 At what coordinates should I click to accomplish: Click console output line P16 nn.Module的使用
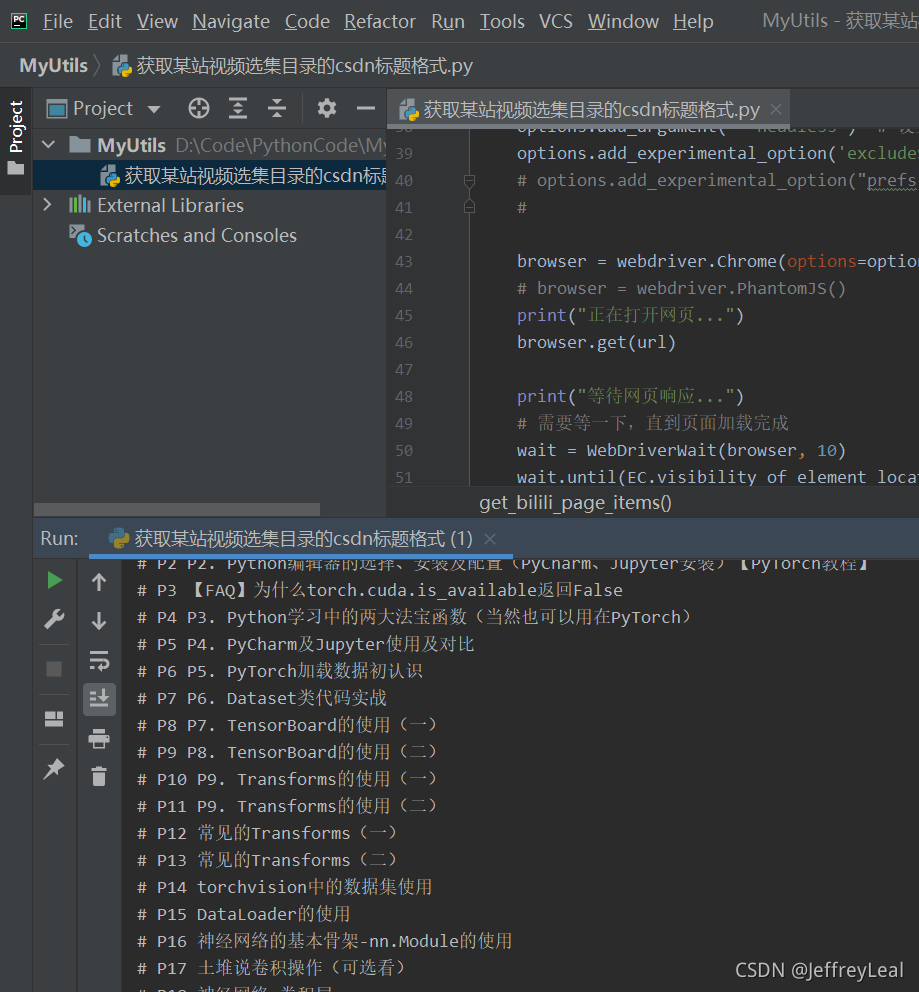(324, 941)
